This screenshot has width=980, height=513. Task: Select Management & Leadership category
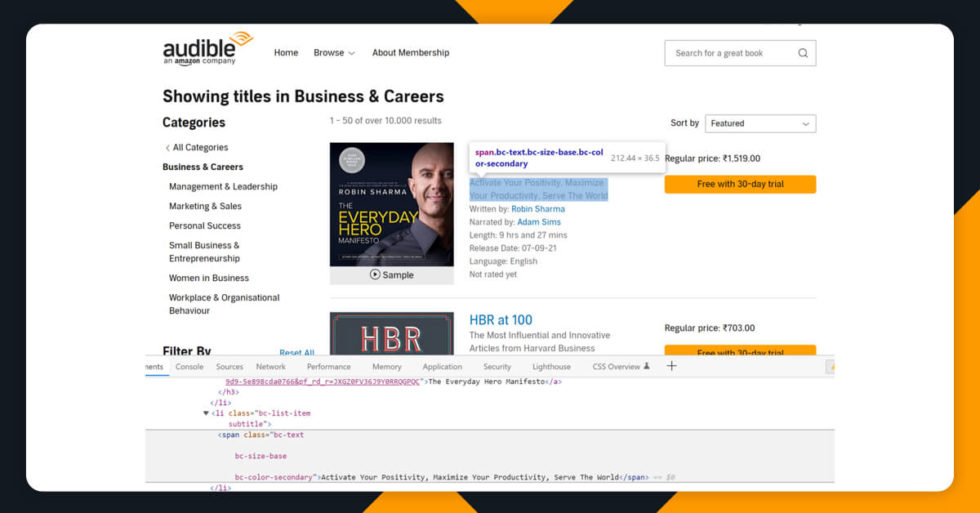pos(223,187)
